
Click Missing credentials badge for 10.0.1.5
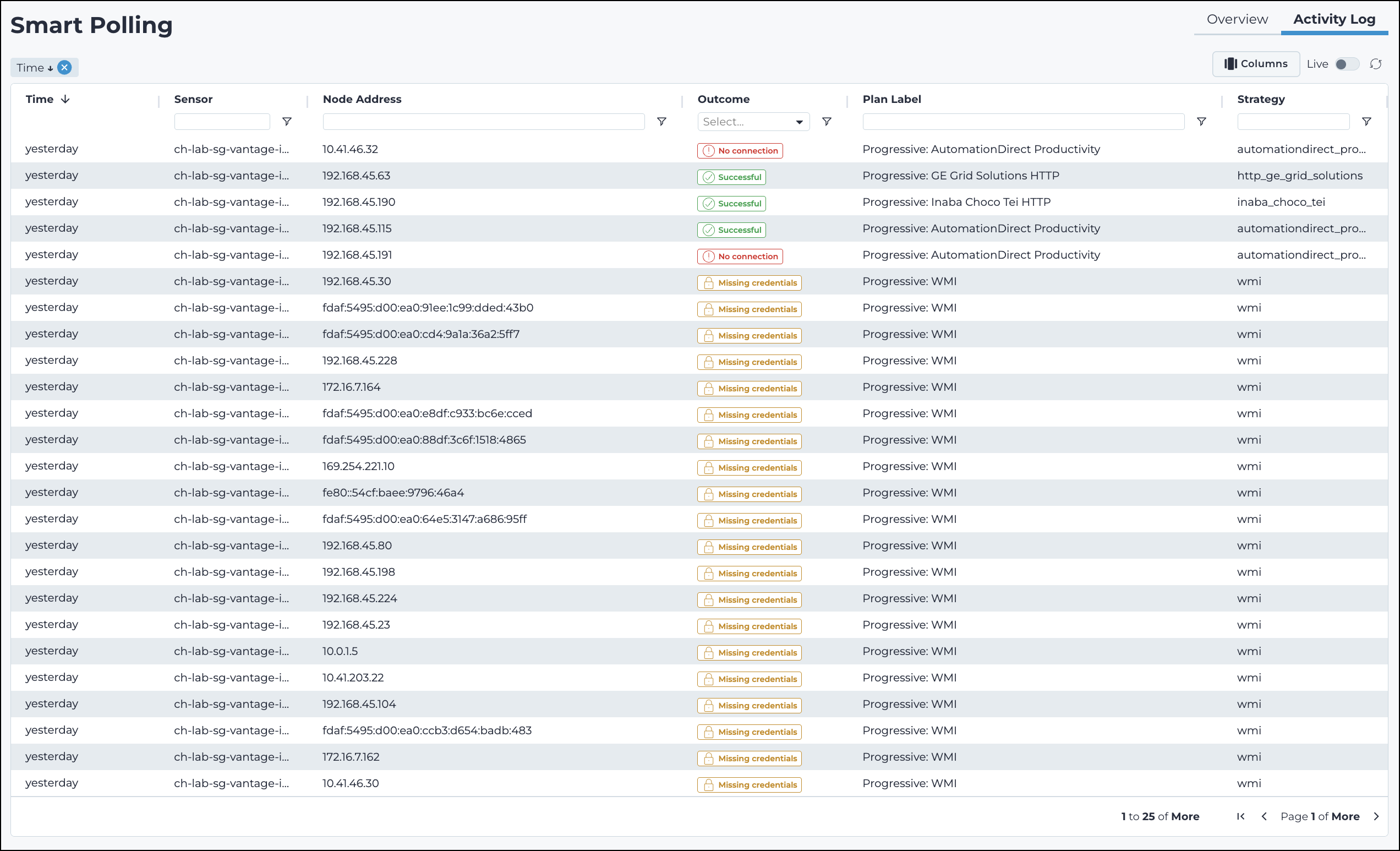click(750, 653)
